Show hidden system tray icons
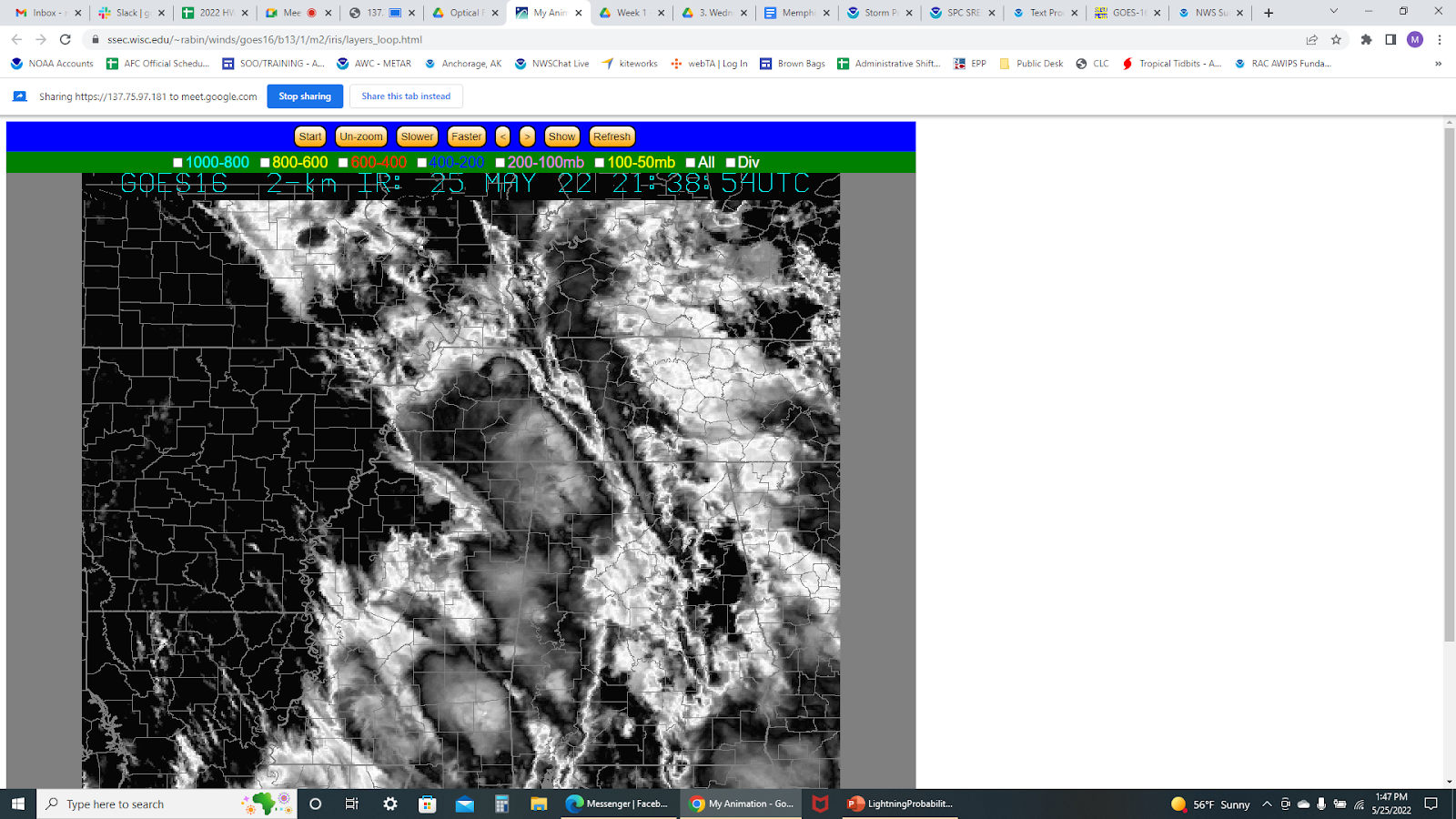Screen dimensions: 1456x819 point(1267,804)
